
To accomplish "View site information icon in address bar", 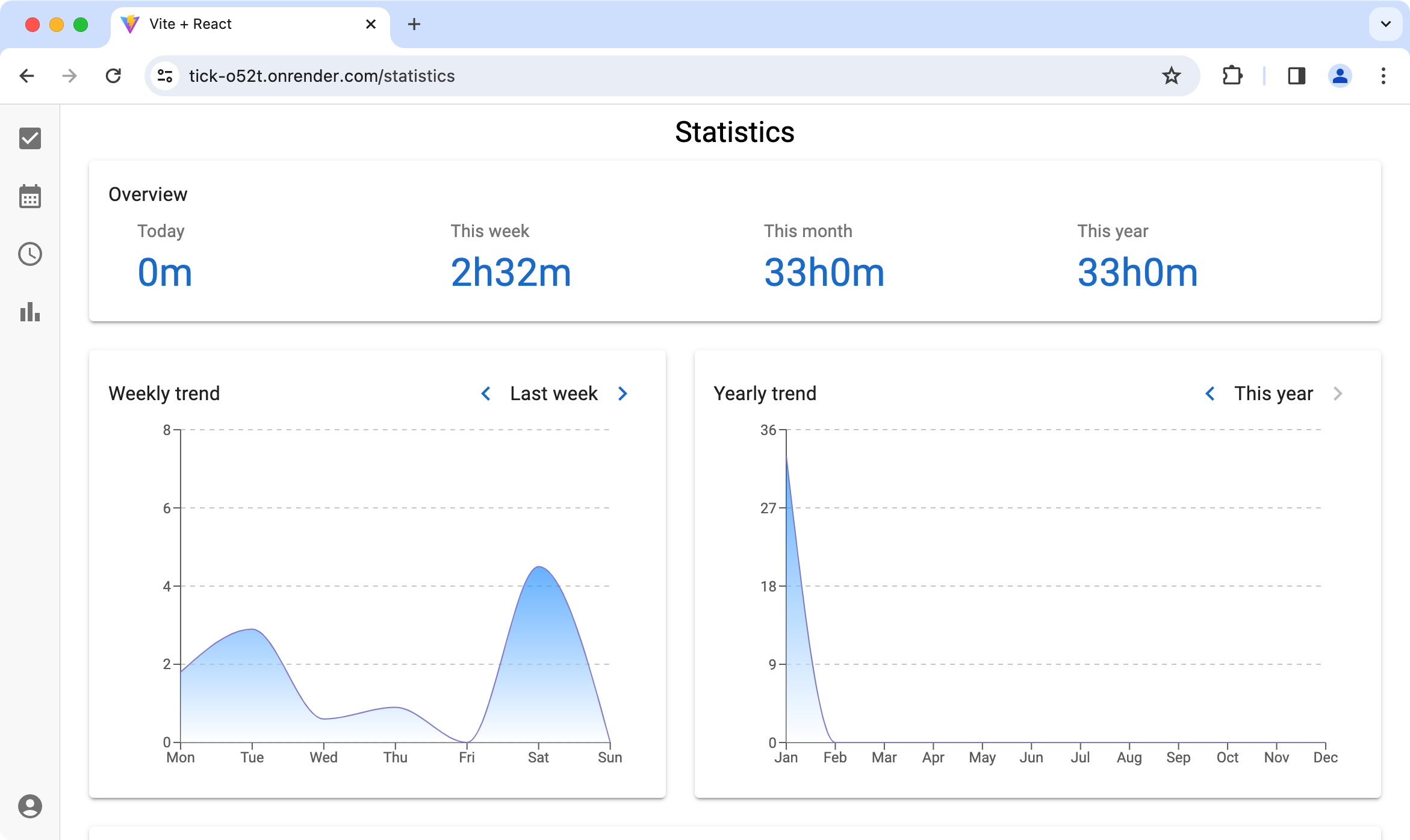I will 165,76.
